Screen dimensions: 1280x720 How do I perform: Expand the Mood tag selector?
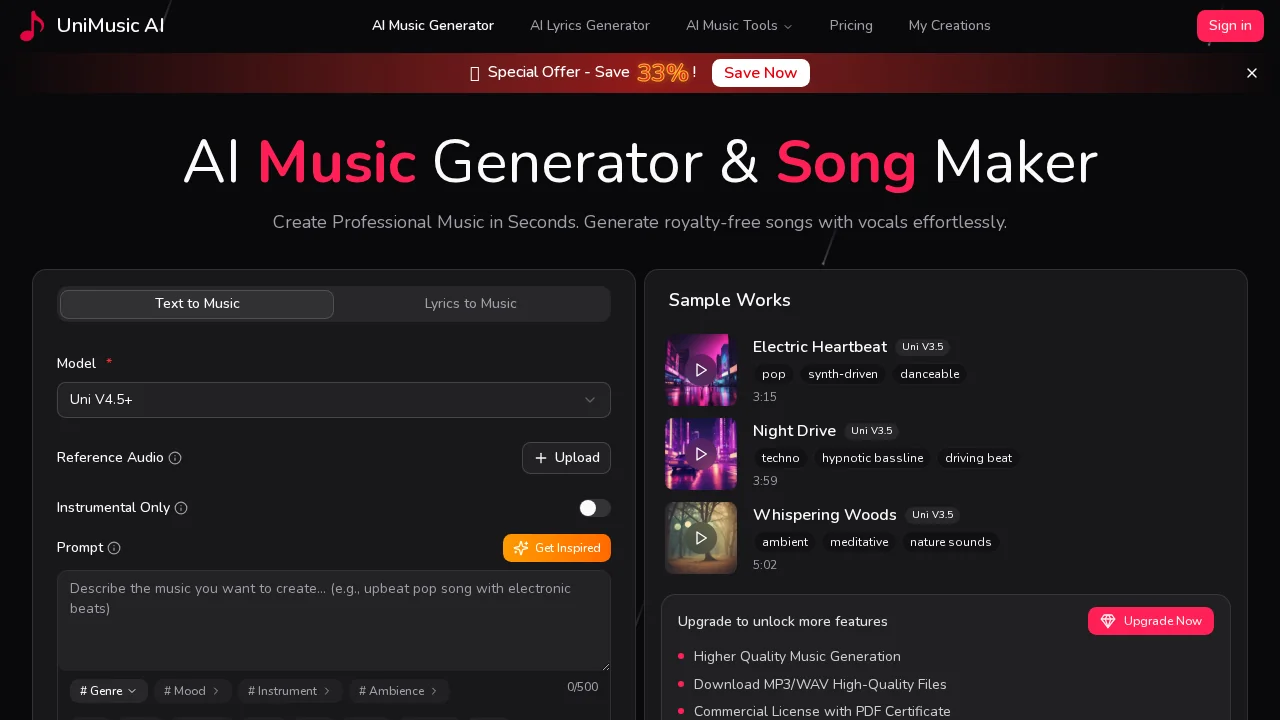(192, 691)
